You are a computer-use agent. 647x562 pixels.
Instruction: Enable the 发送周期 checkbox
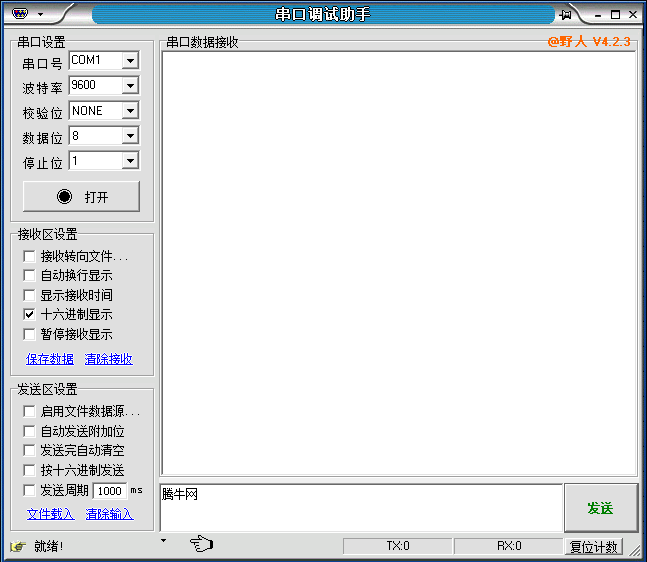click(x=29, y=490)
